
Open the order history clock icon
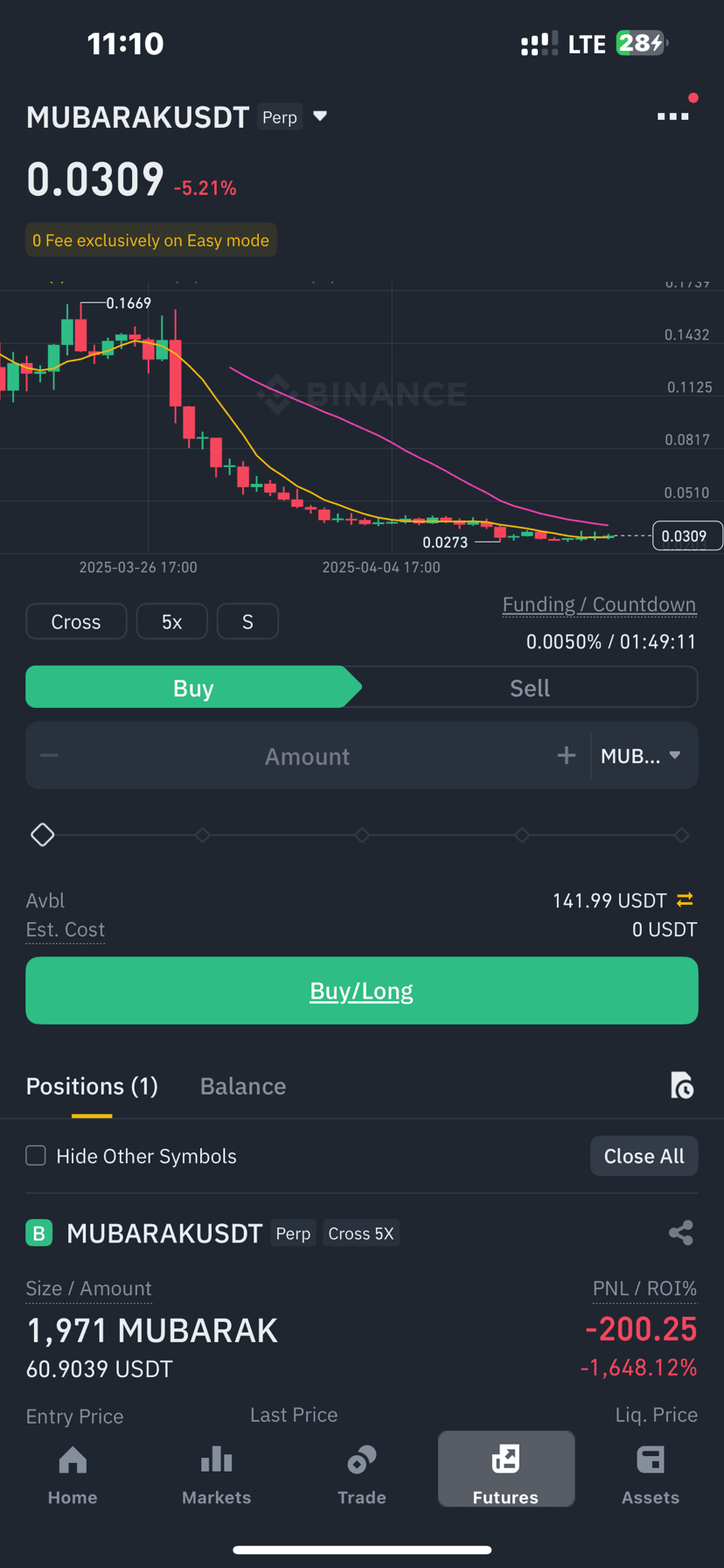click(x=681, y=1085)
